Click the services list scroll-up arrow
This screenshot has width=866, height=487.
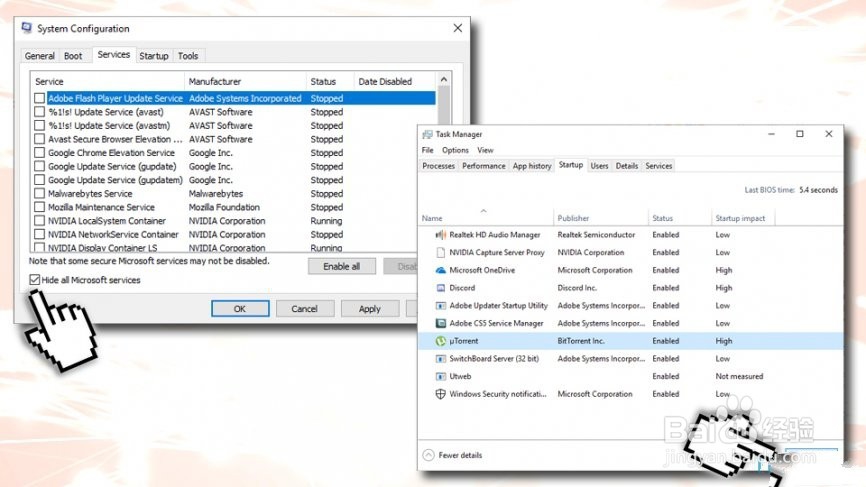point(443,80)
